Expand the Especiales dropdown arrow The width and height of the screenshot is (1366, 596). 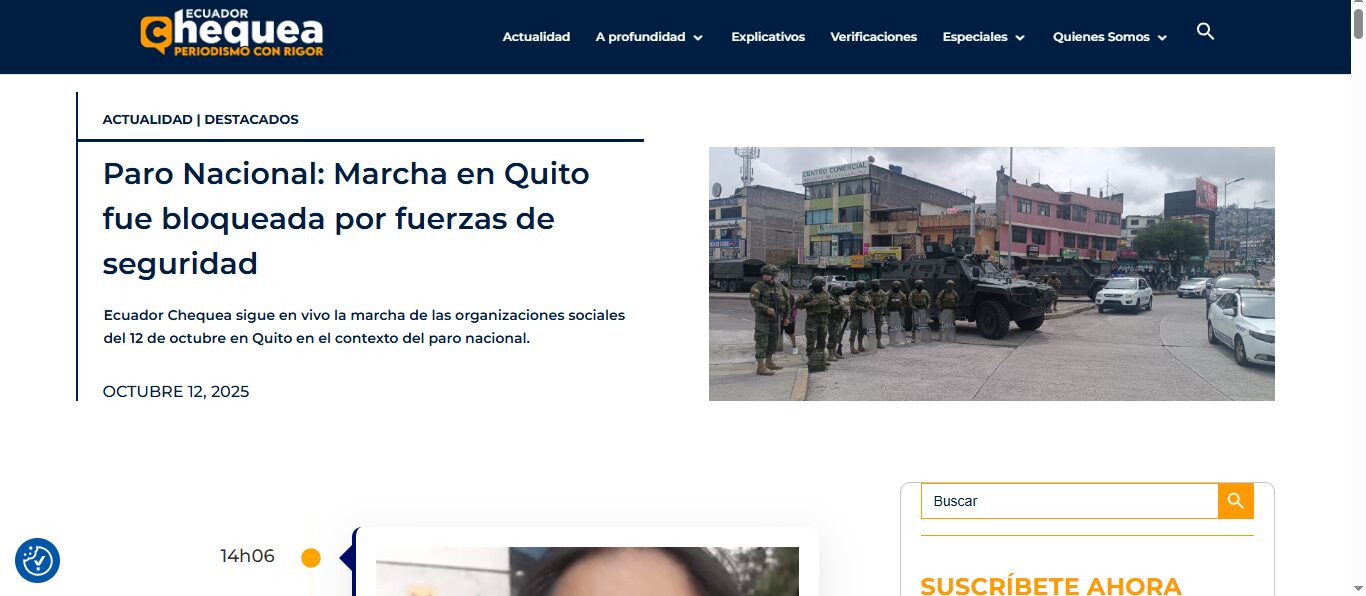(x=1020, y=38)
